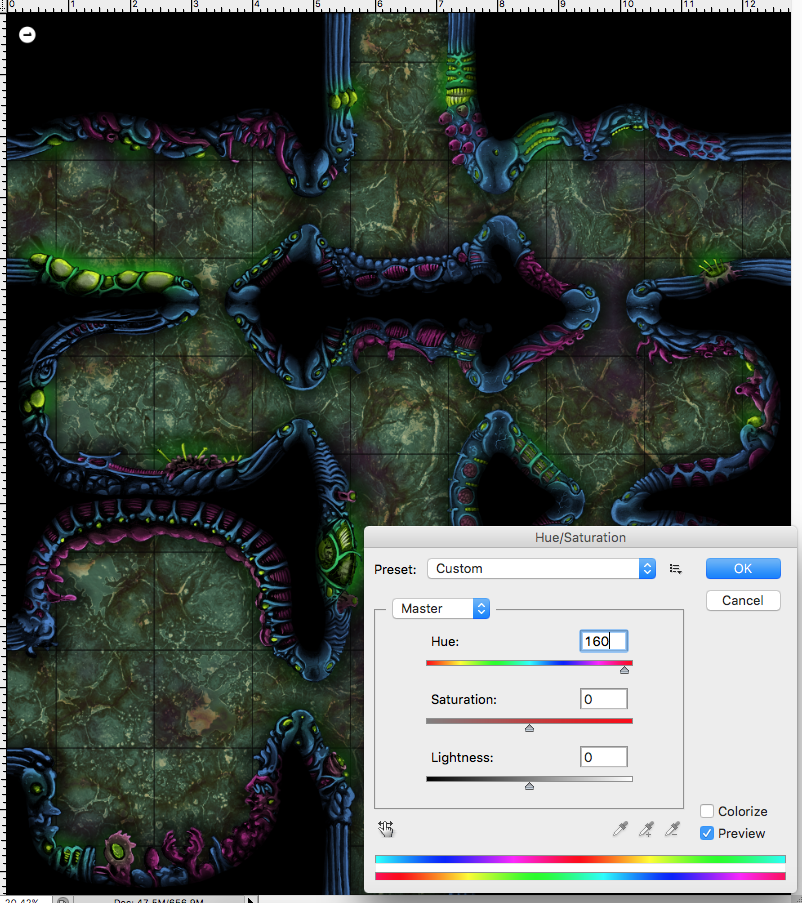Viewport: 802px width, 903px height.
Task: Enable the Colorize checkbox
Action: pos(706,811)
